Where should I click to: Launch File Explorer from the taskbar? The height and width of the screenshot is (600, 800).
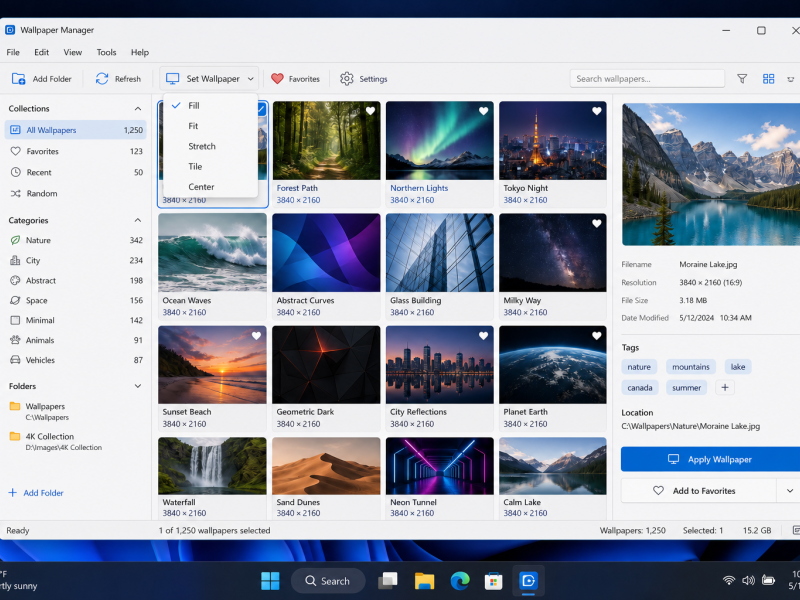(424, 581)
